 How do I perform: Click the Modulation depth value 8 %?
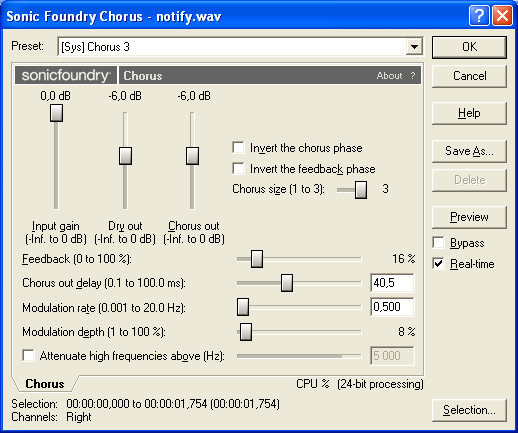[407, 331]
